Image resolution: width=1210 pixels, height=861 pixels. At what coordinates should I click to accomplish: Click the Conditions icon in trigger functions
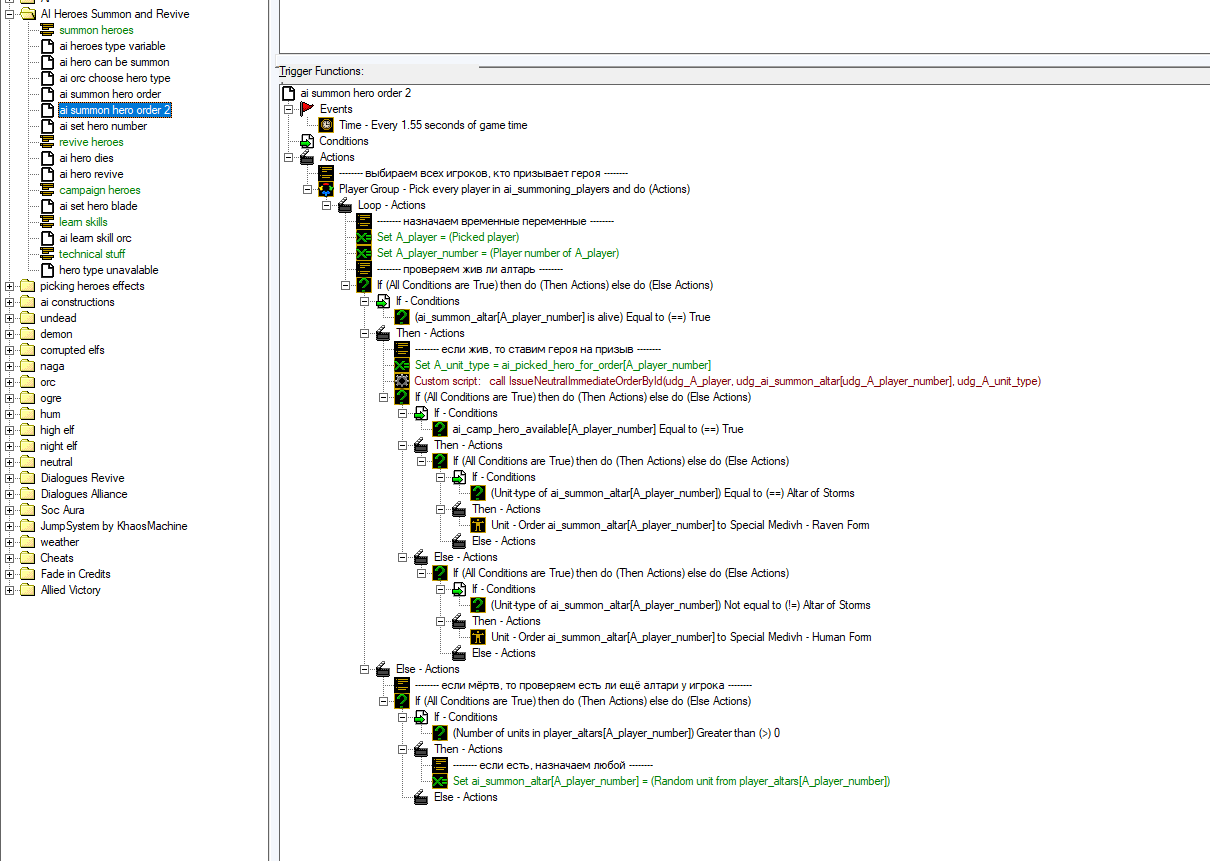click(307, 141)
